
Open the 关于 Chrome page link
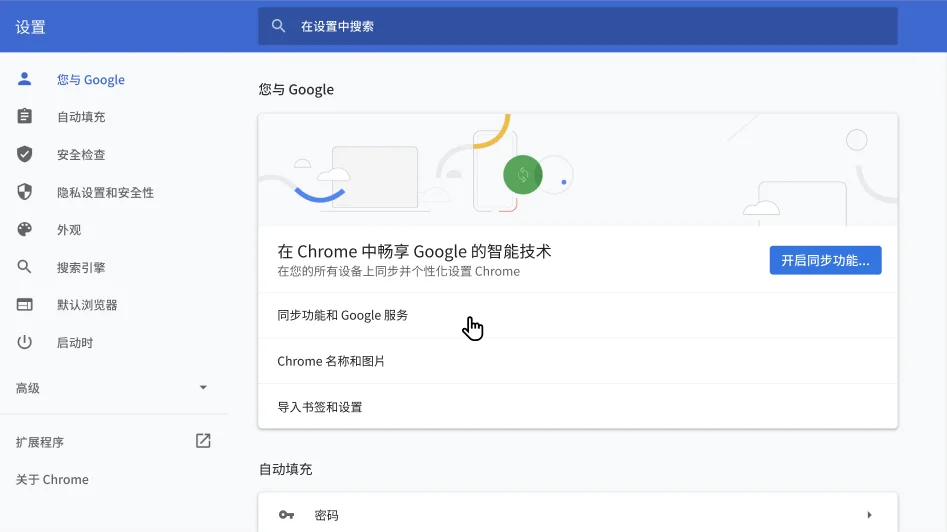click(52, 480)
